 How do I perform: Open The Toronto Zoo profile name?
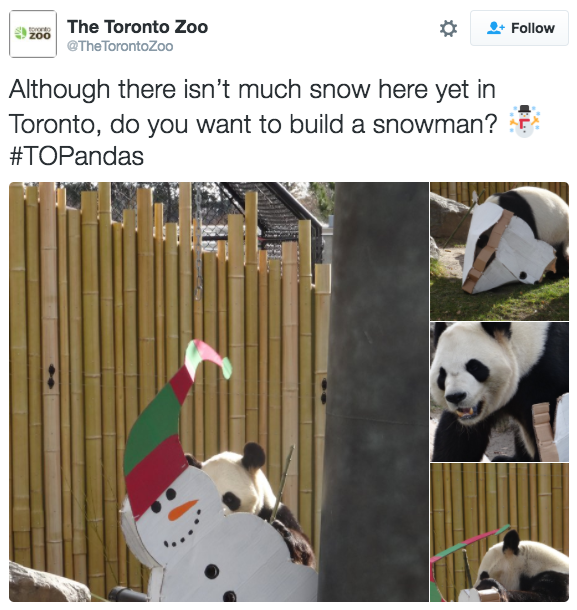pos(137,27)
